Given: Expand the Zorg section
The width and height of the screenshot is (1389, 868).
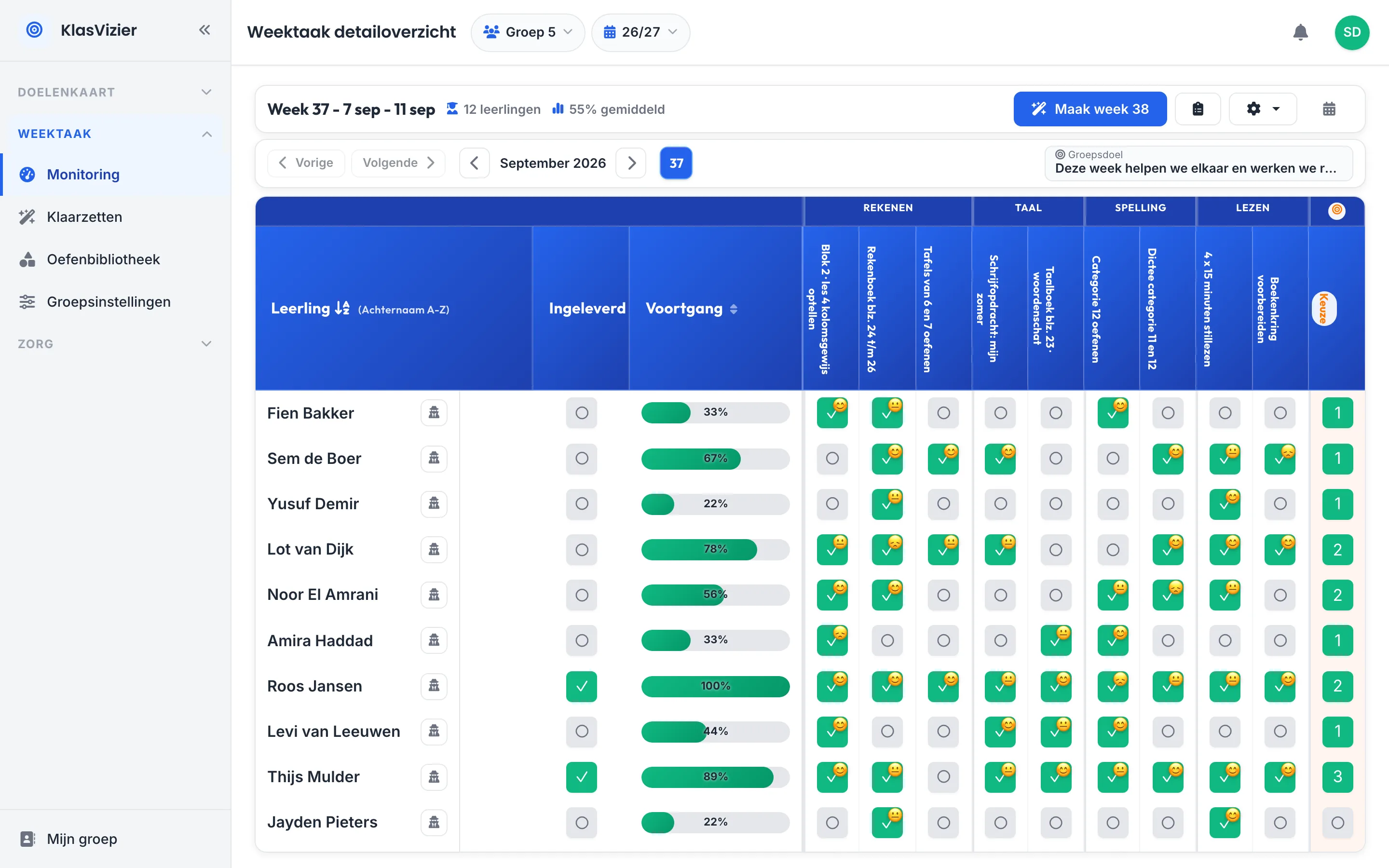Looking at the screenshot, I should tap(115, 344).
